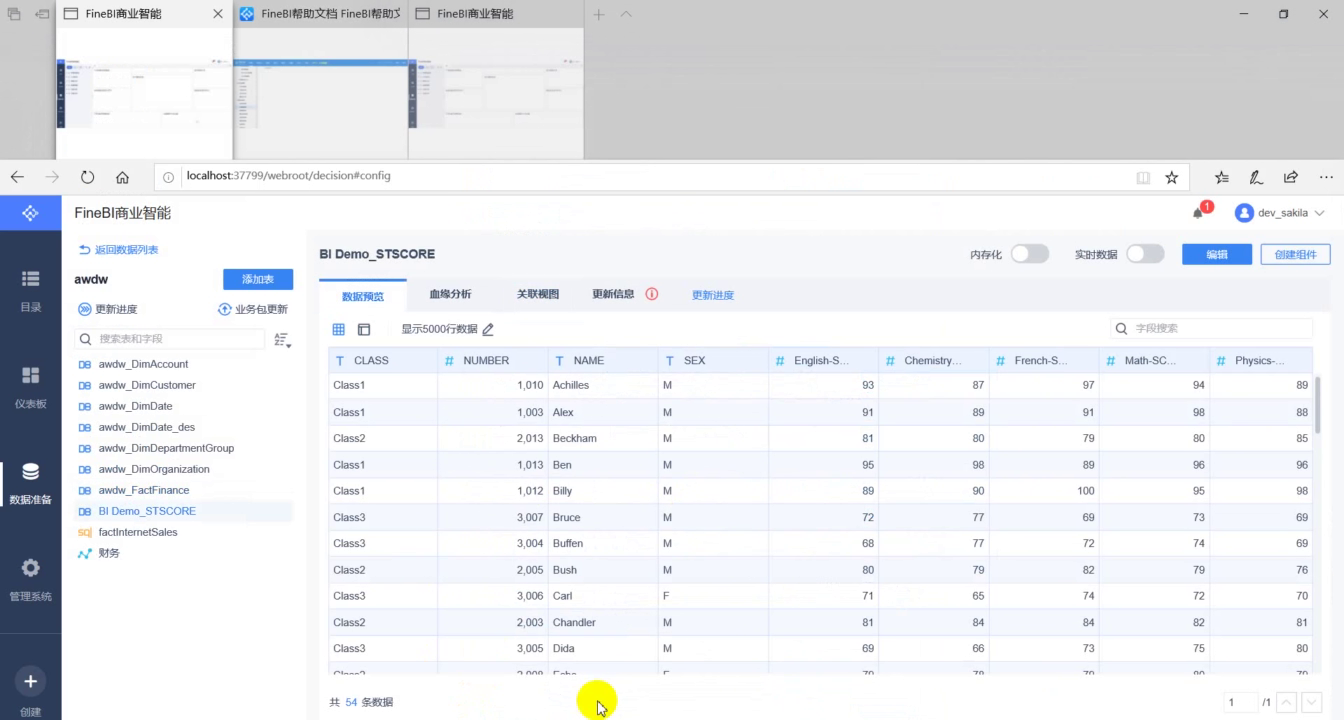Select the factInternetSales SQL table
The width and height of the screenshot is (1344, 720).
point(138,532)
